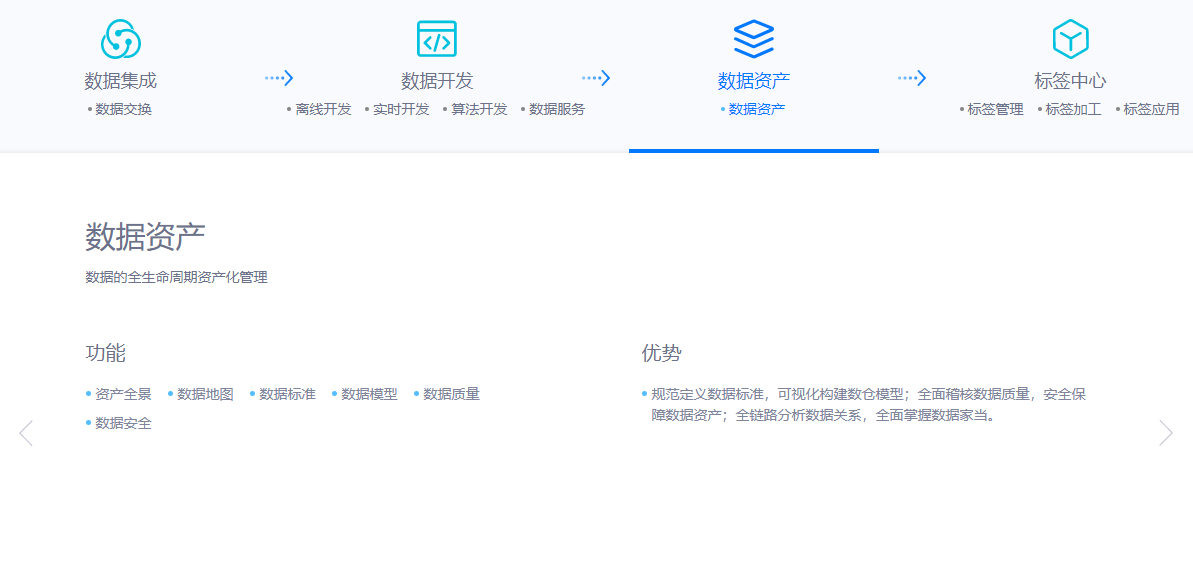Click dotted arrow before 标签中心
The width and height of the screenshot is (1193, 580).
912,78
